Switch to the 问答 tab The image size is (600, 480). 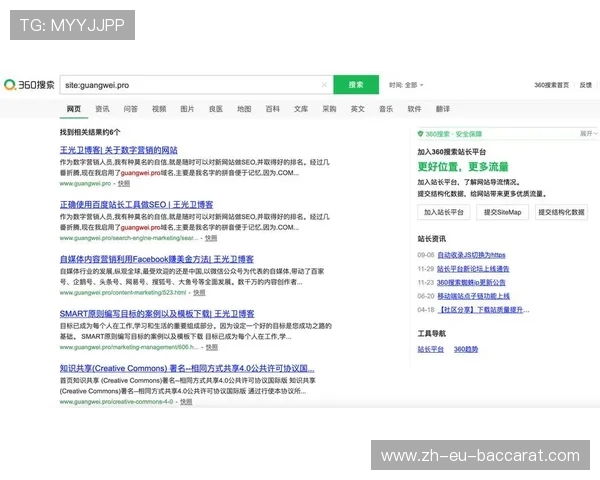(x=130, y=109)
